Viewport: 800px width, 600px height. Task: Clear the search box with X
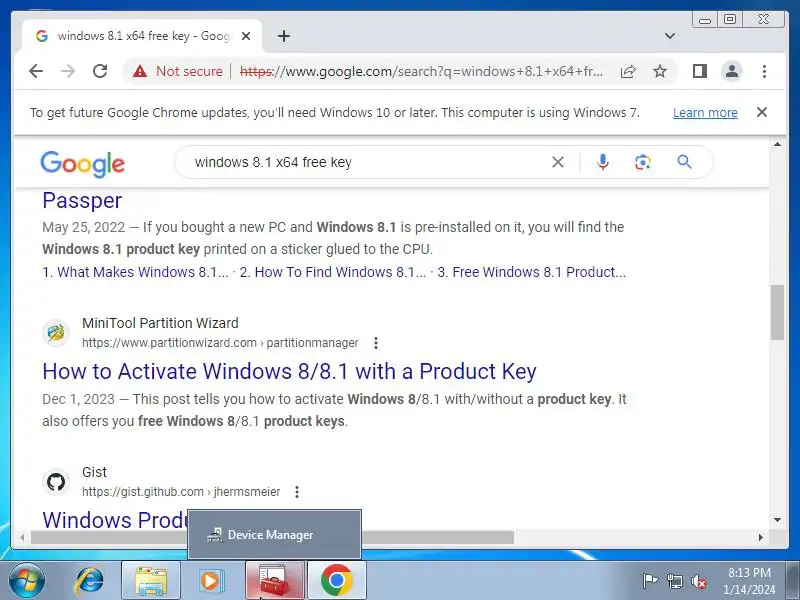click(558, 162)
